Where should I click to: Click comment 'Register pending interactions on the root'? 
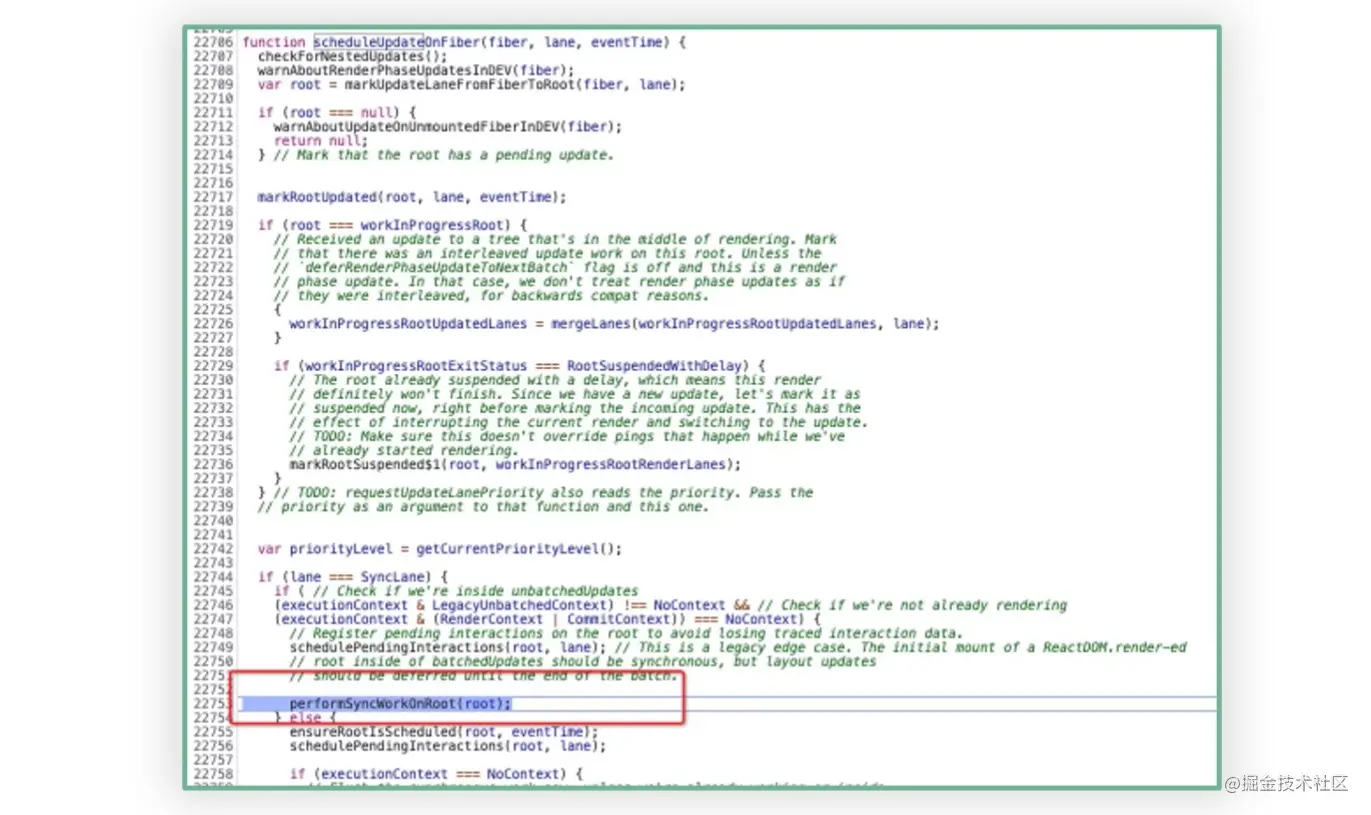[626, 633]
